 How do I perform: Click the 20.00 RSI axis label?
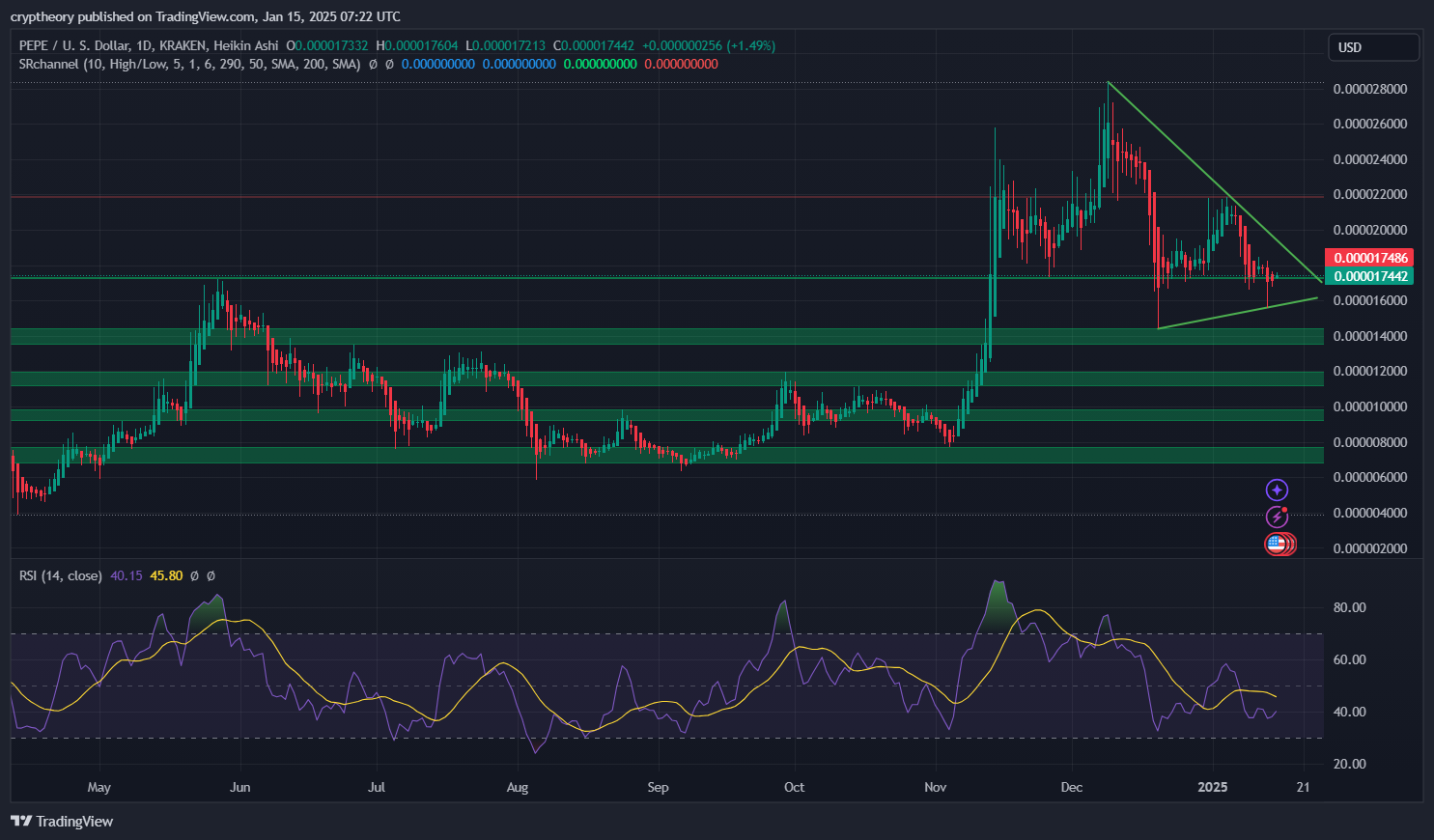point(1349,764)
